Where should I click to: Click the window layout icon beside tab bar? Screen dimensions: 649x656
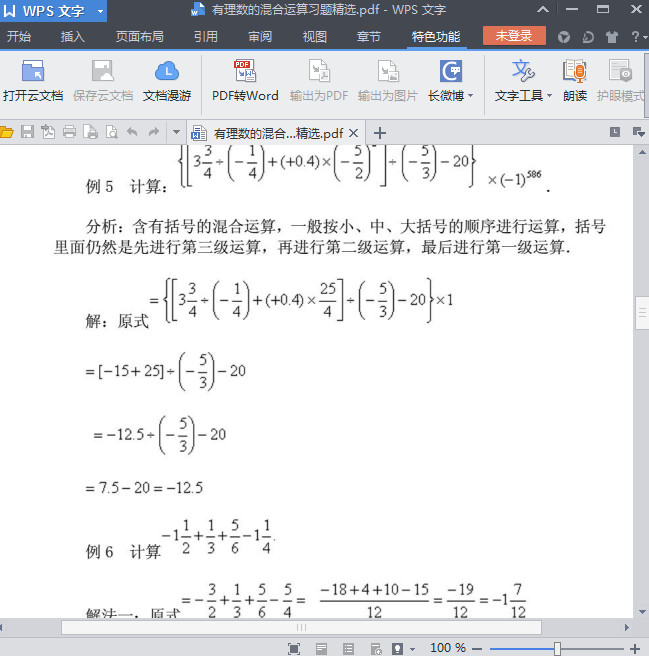(x=615, y=132)
